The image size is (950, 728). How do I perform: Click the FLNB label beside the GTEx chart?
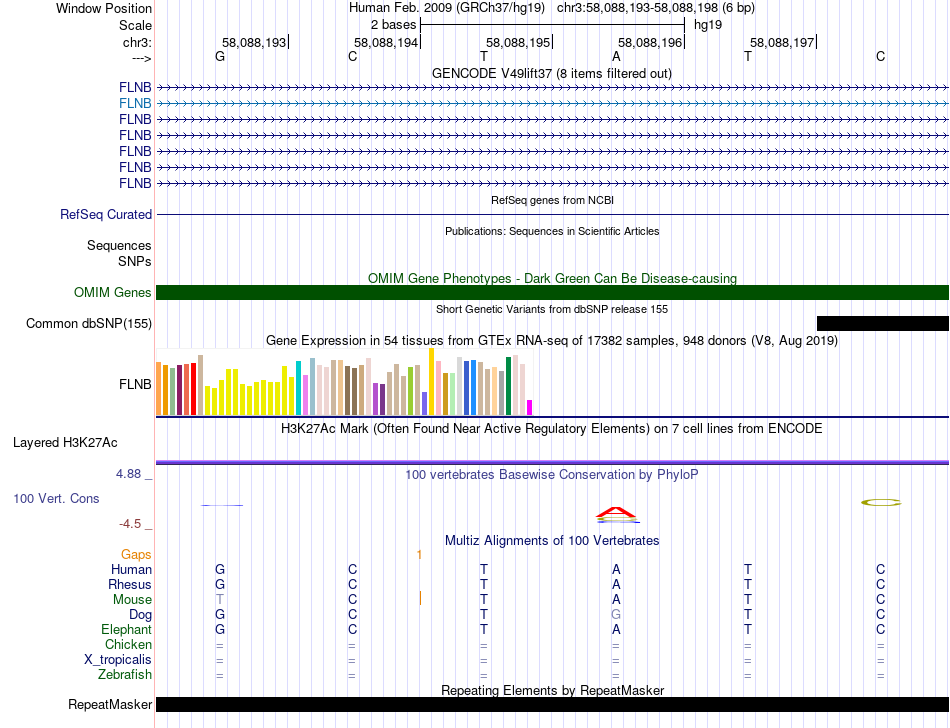135,385
